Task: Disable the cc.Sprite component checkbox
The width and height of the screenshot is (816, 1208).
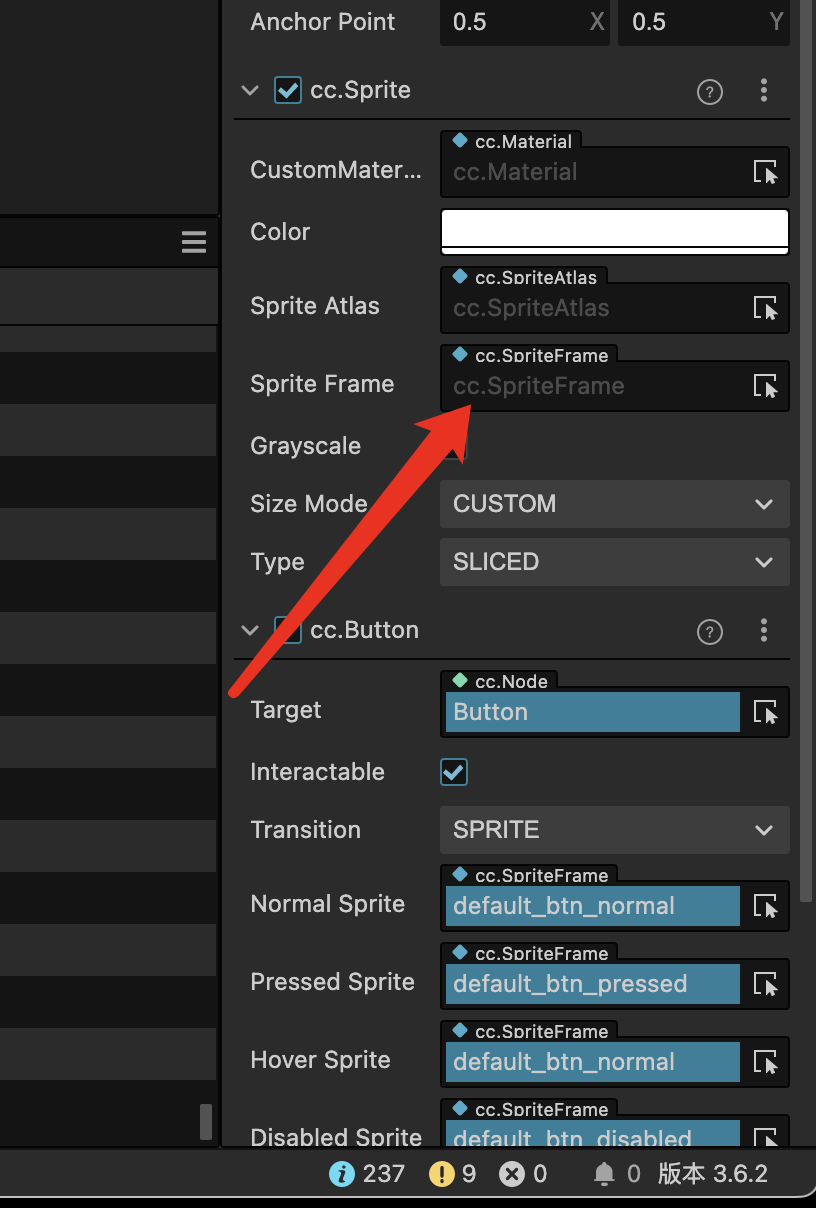Action: [288, 91]
